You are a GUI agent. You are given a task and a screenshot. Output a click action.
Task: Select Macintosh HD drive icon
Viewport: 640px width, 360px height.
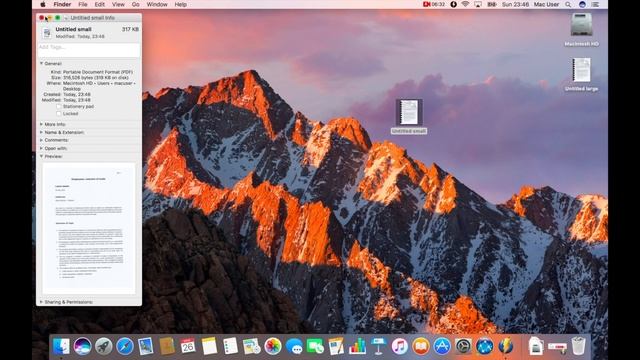coord(581,29)
